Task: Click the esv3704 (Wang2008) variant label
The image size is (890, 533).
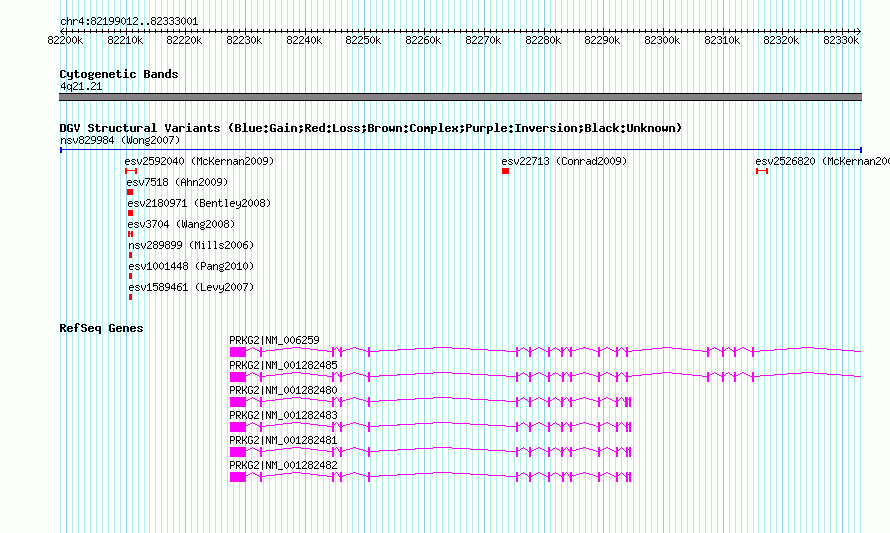Action: 181,224
